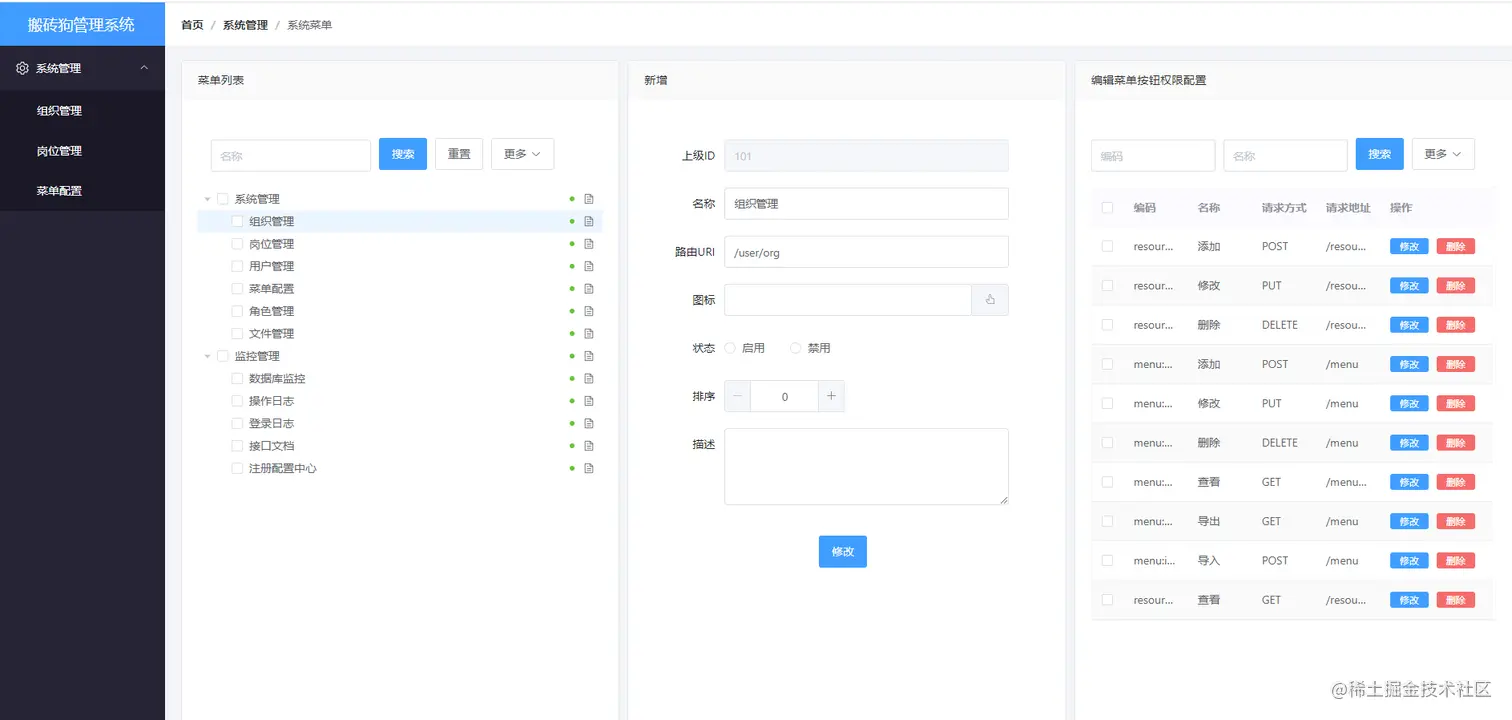This screenshot has height=720, width=1512.
Task: Open the 更多 dropdown in the permission panel
Action: pos(1443,154)
